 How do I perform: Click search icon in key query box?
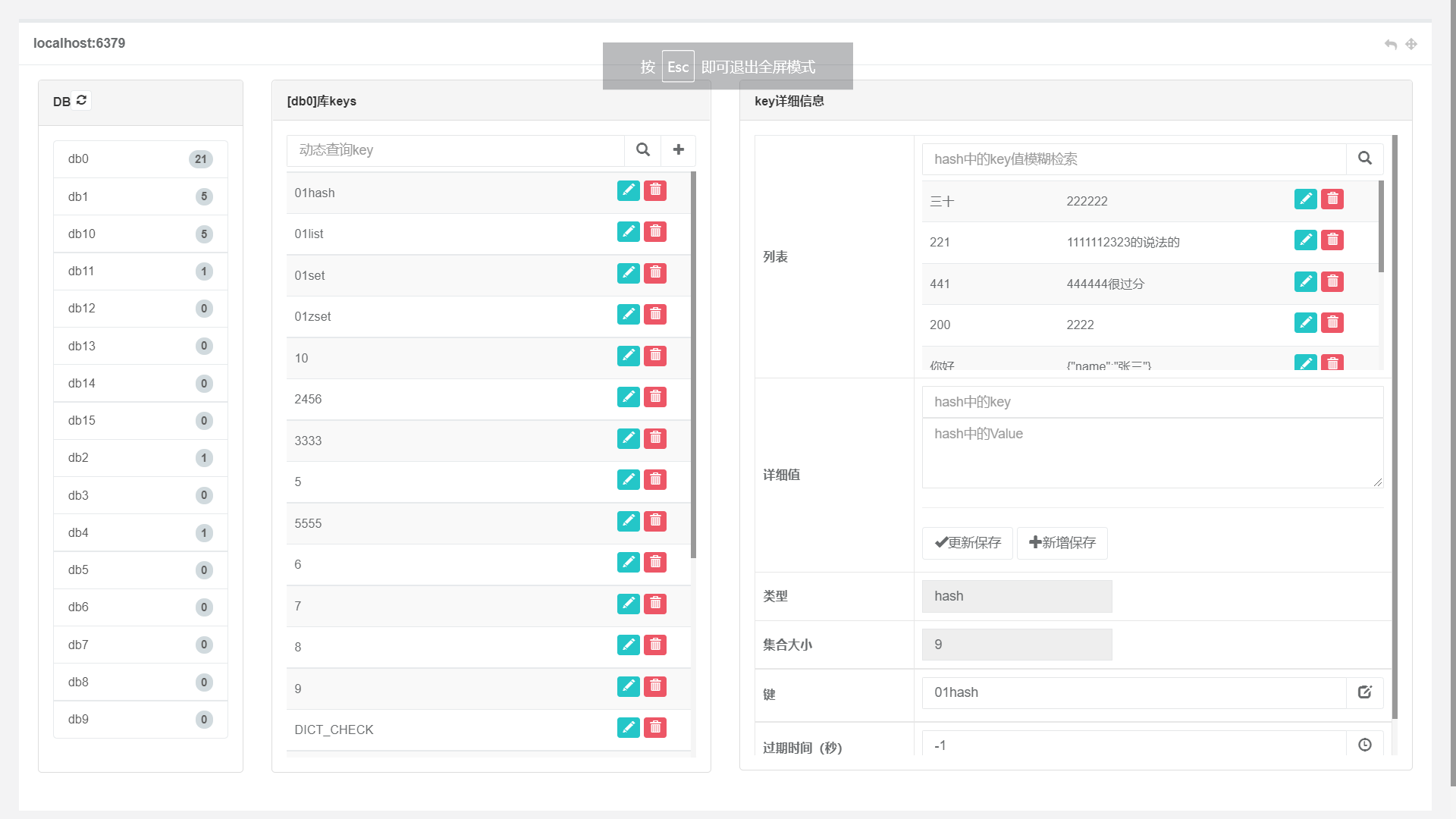(642, 150)
